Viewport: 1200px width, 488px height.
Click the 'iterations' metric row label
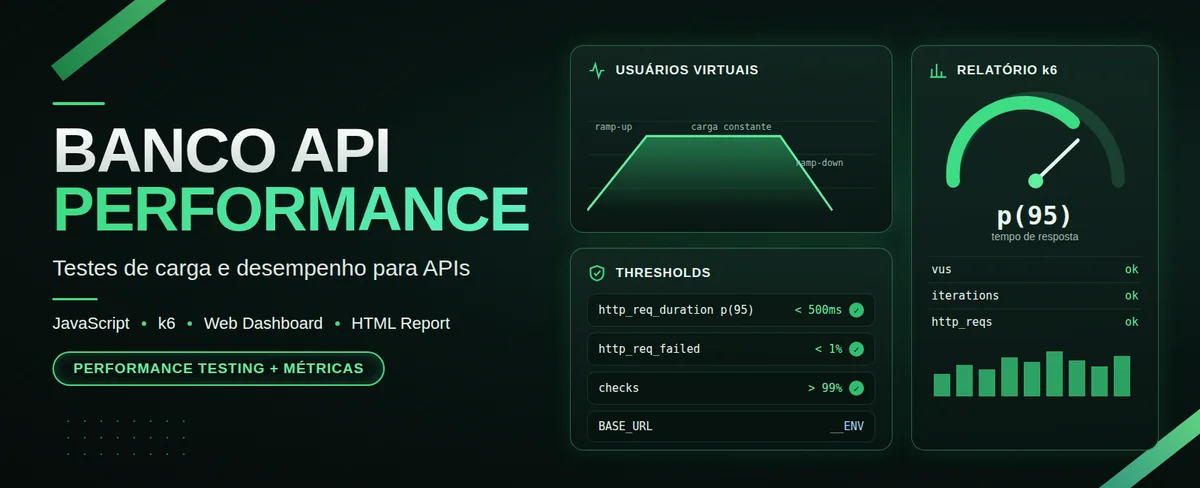(965, 296)
